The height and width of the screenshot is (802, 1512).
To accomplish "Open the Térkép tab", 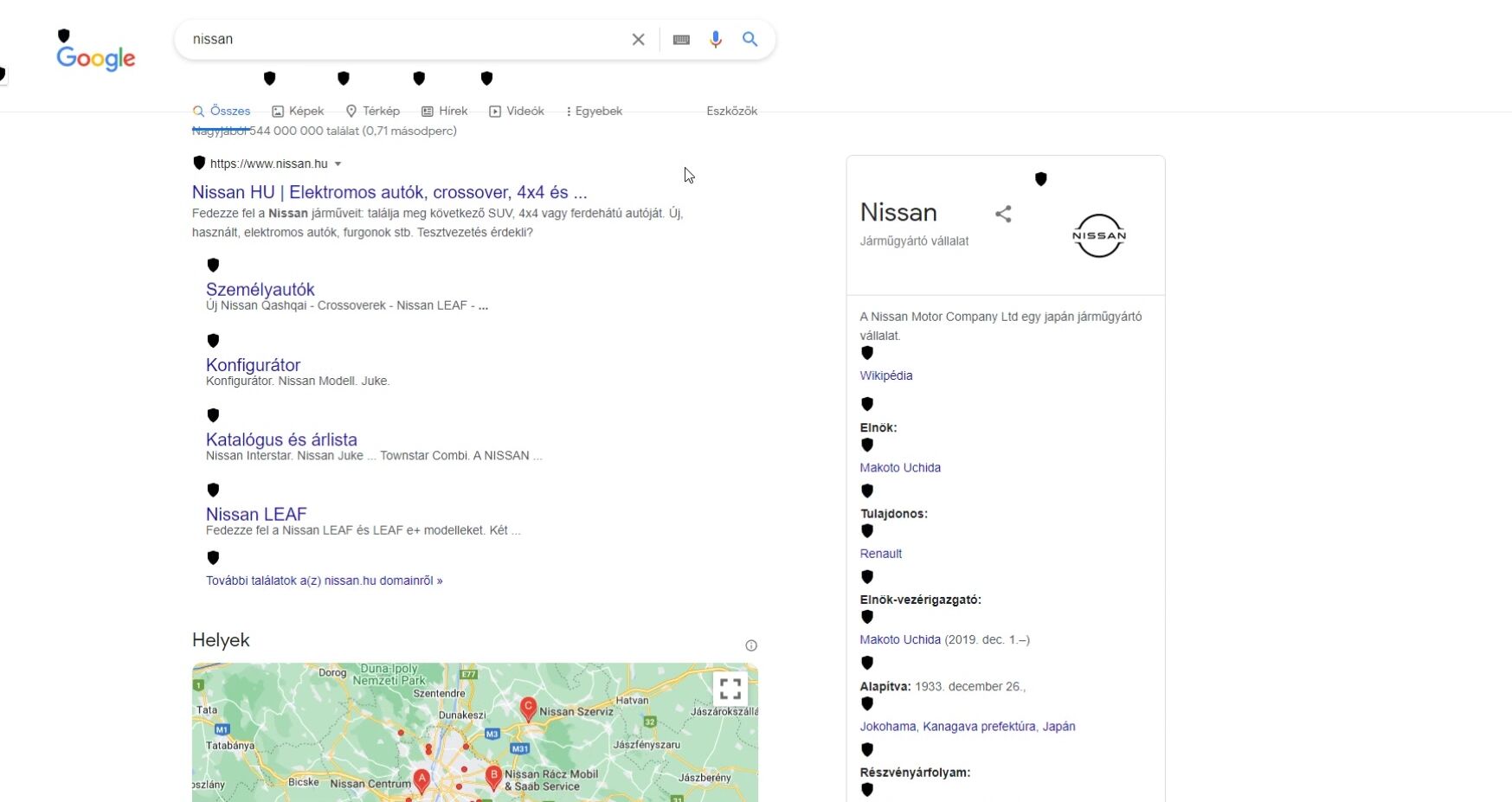I will point(372,111).
